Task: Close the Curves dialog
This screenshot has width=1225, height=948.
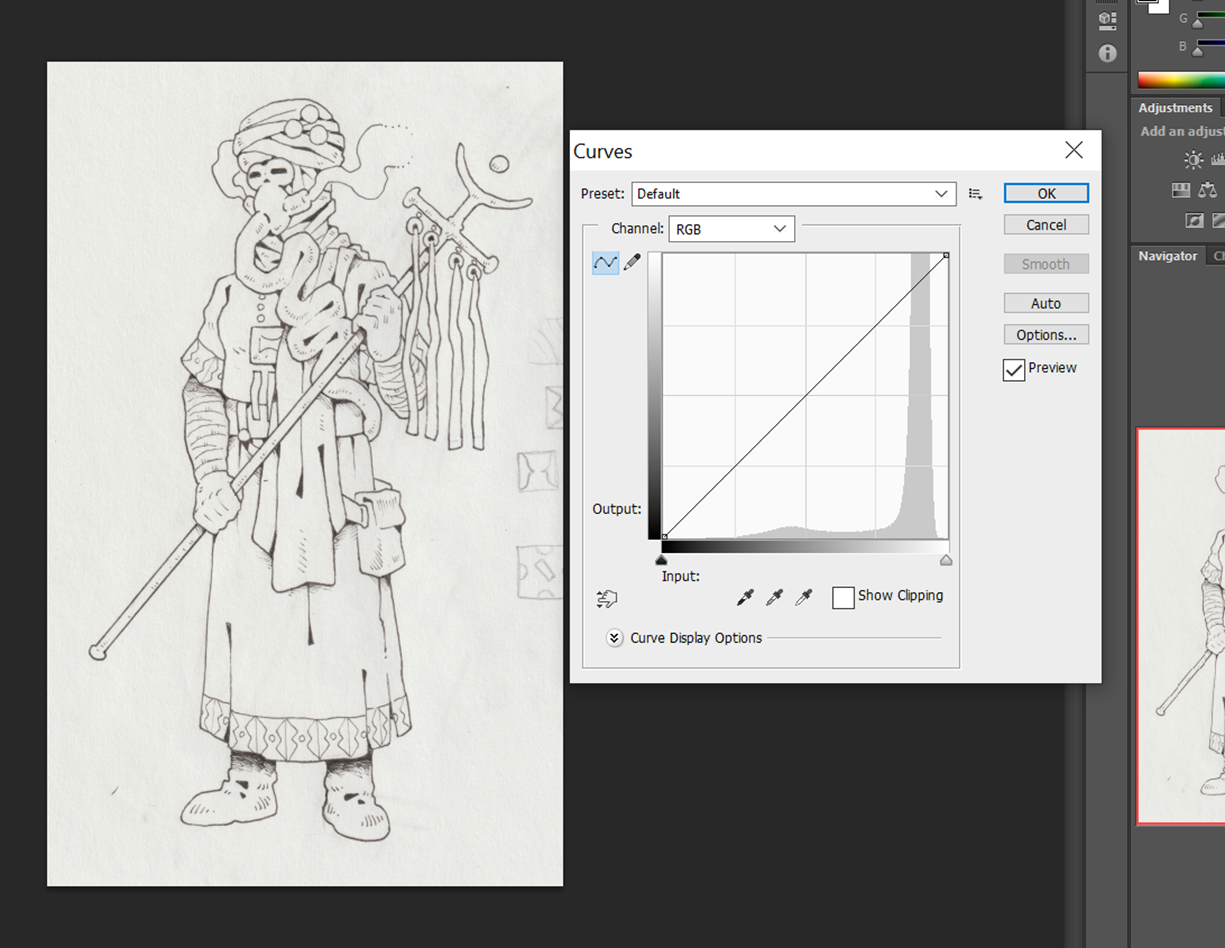Action: click(1074, 150)
